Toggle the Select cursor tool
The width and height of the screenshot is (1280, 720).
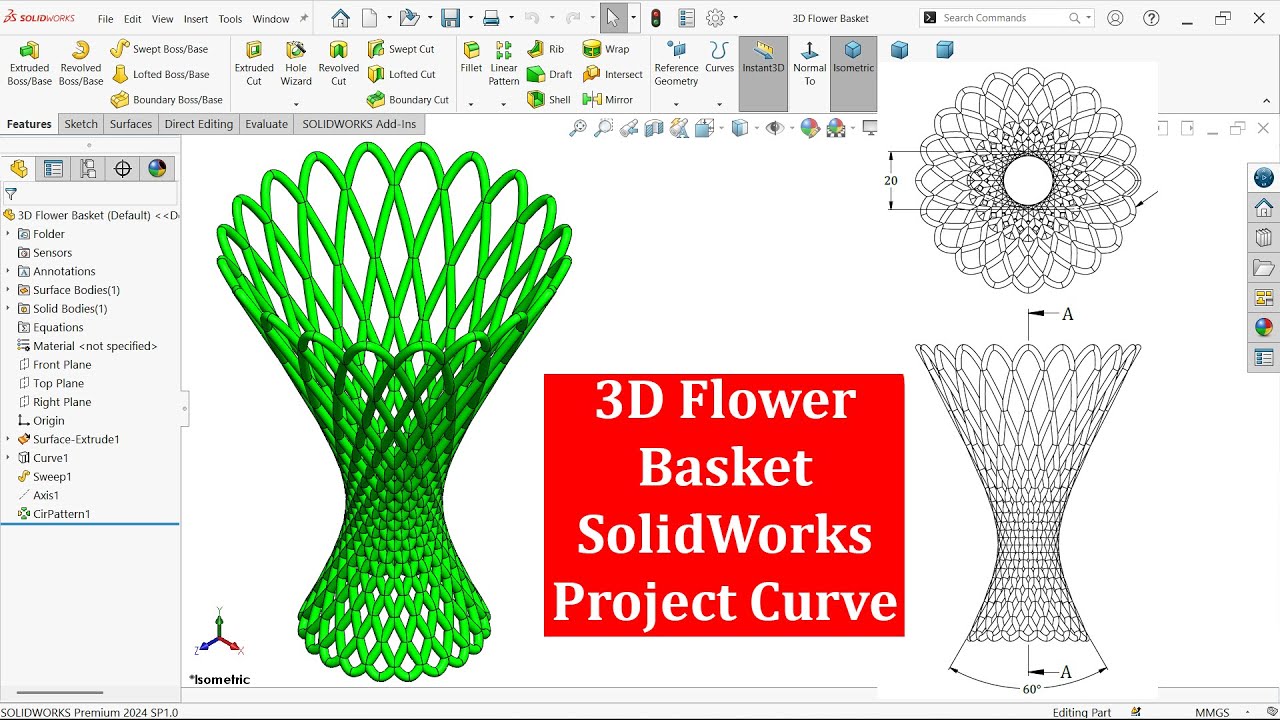[614, 18]
